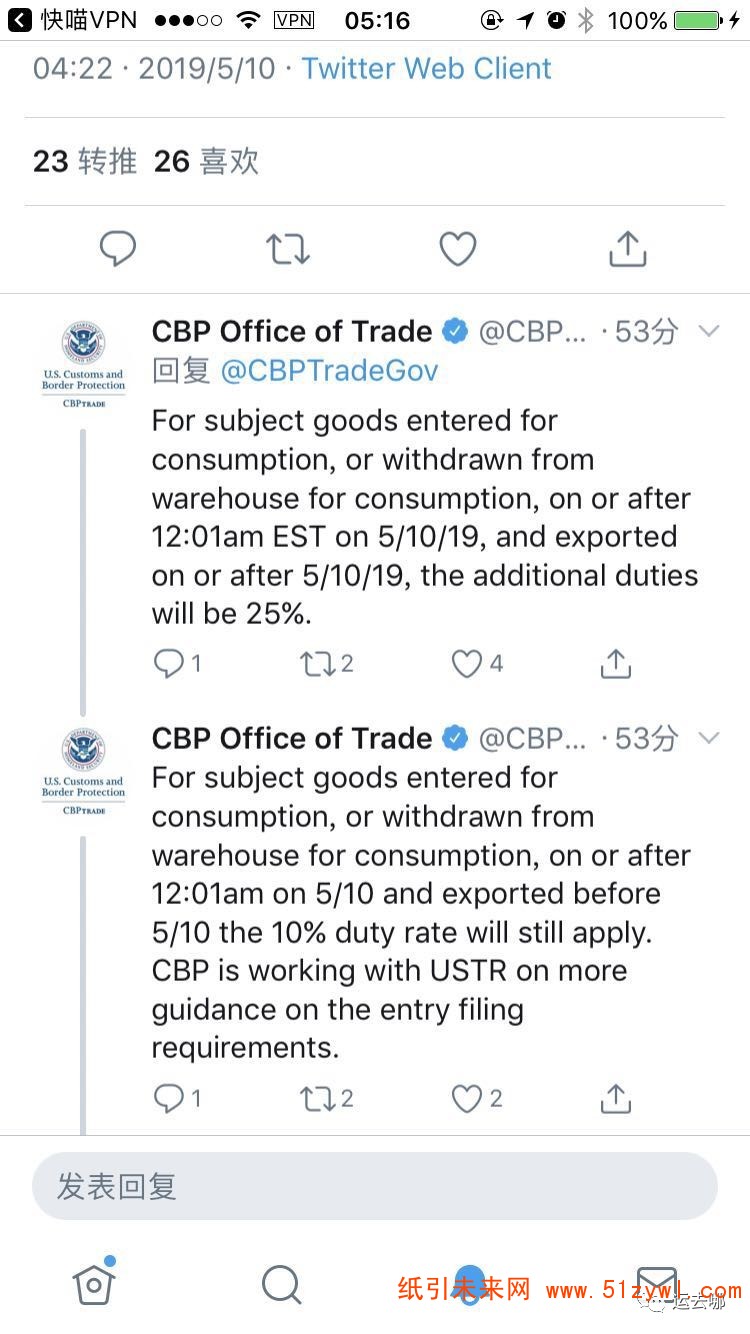The height and width of the screenshot is (1334, 750).
Task: Tap reply icon on the main tweet
Action: [x=118, y=249]
